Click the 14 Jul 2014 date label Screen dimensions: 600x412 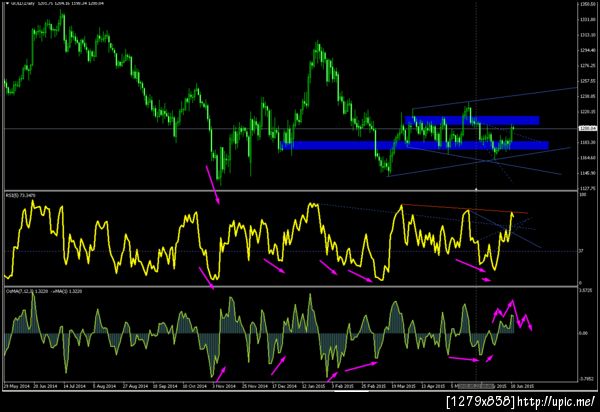coord(74,386)
